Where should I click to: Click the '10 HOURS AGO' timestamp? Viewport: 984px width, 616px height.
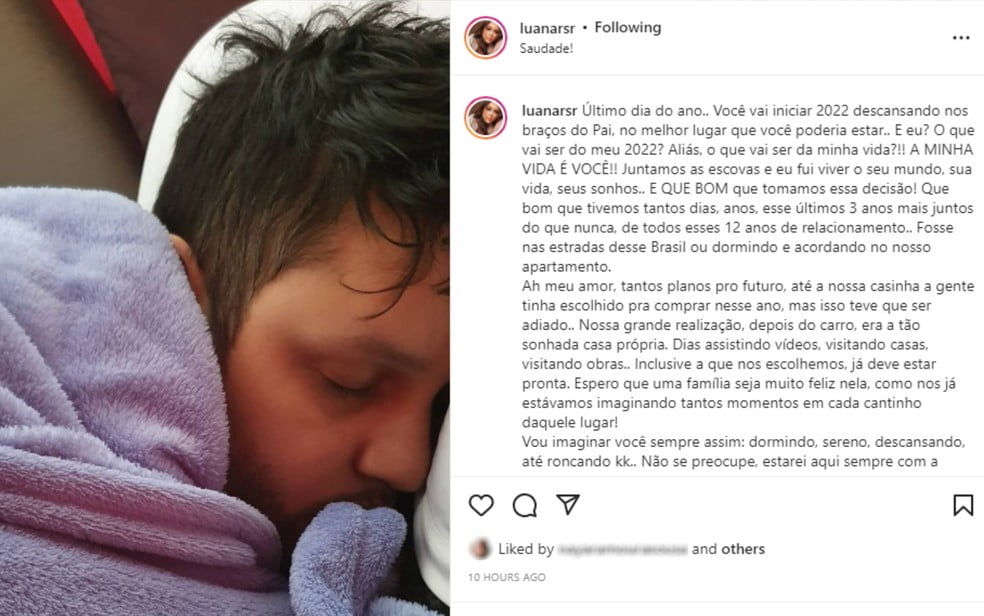(507, 577)
